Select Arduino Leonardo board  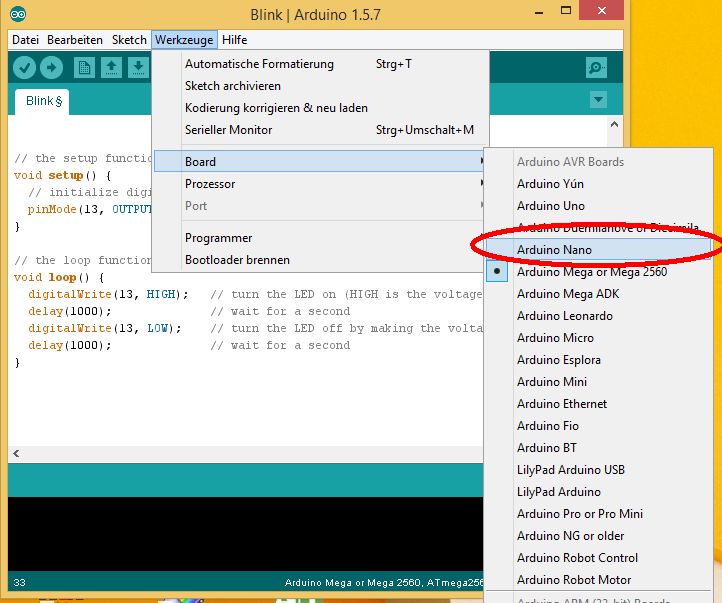(x=599, y=316)
